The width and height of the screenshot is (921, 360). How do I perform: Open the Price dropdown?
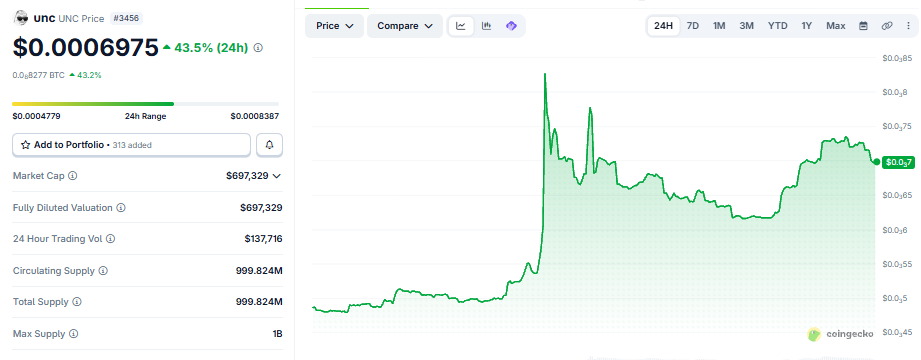[x=335, y=26]
